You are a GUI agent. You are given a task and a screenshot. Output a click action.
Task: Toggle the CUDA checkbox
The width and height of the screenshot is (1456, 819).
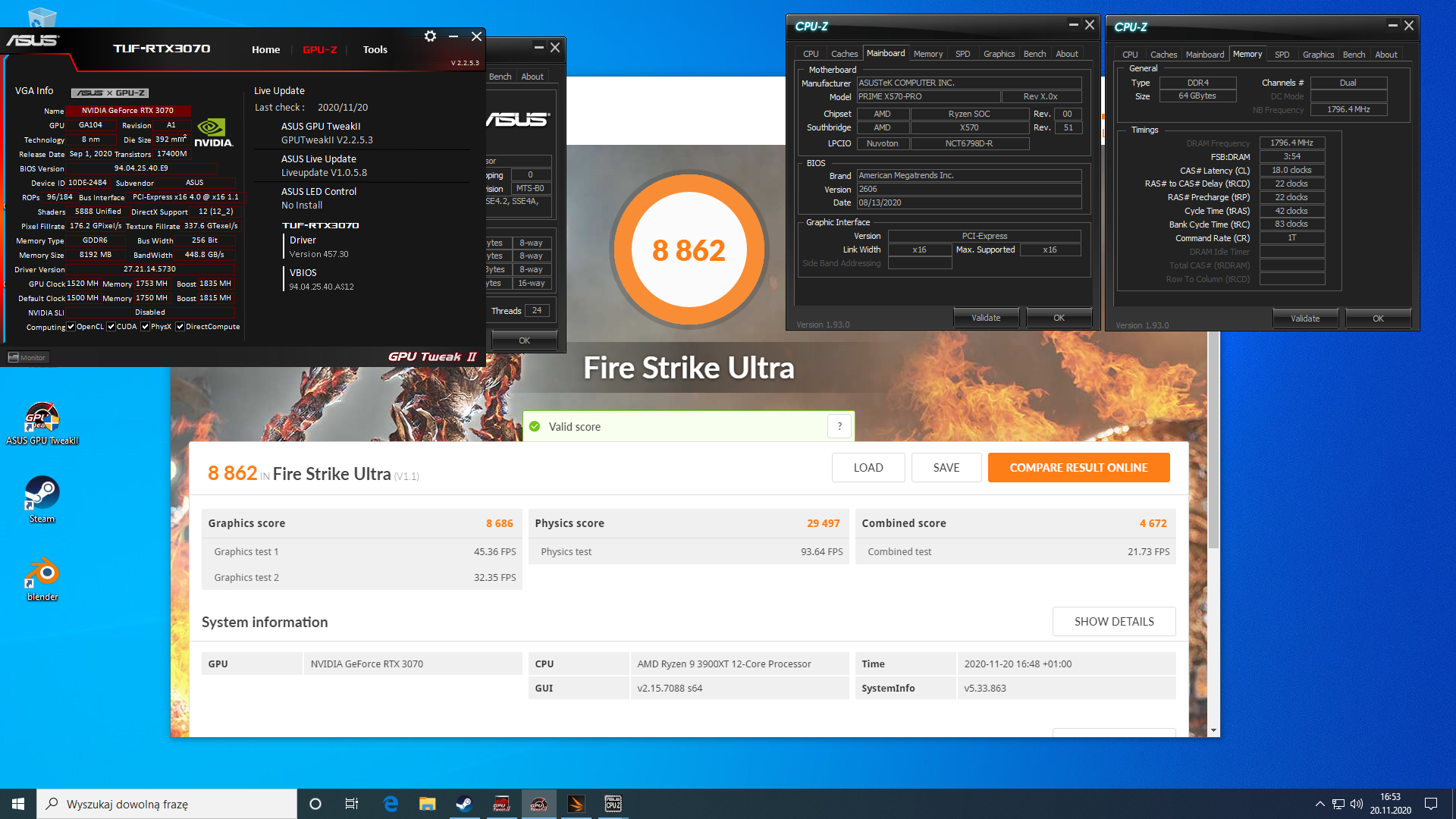click(x=111, y=327)
